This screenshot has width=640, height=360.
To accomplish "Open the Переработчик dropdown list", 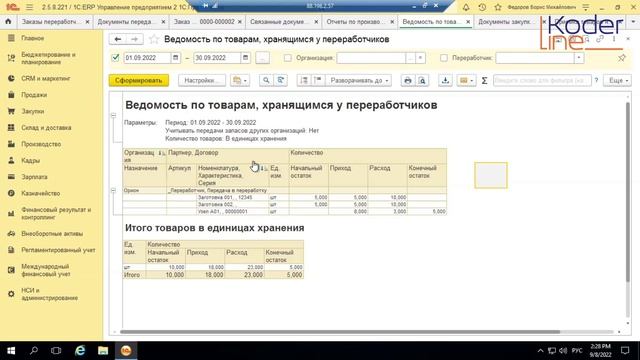I will point(579,58).
